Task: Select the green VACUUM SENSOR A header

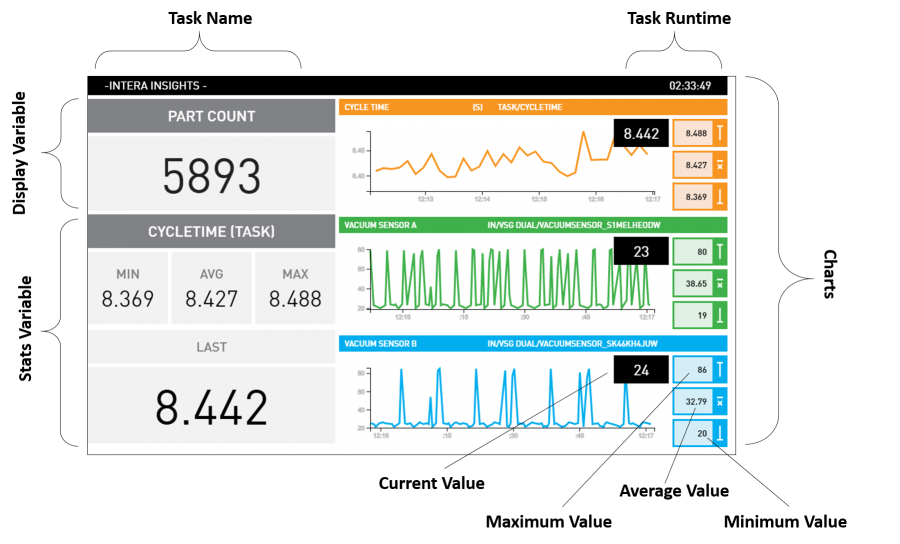Action: coord(533,225)
